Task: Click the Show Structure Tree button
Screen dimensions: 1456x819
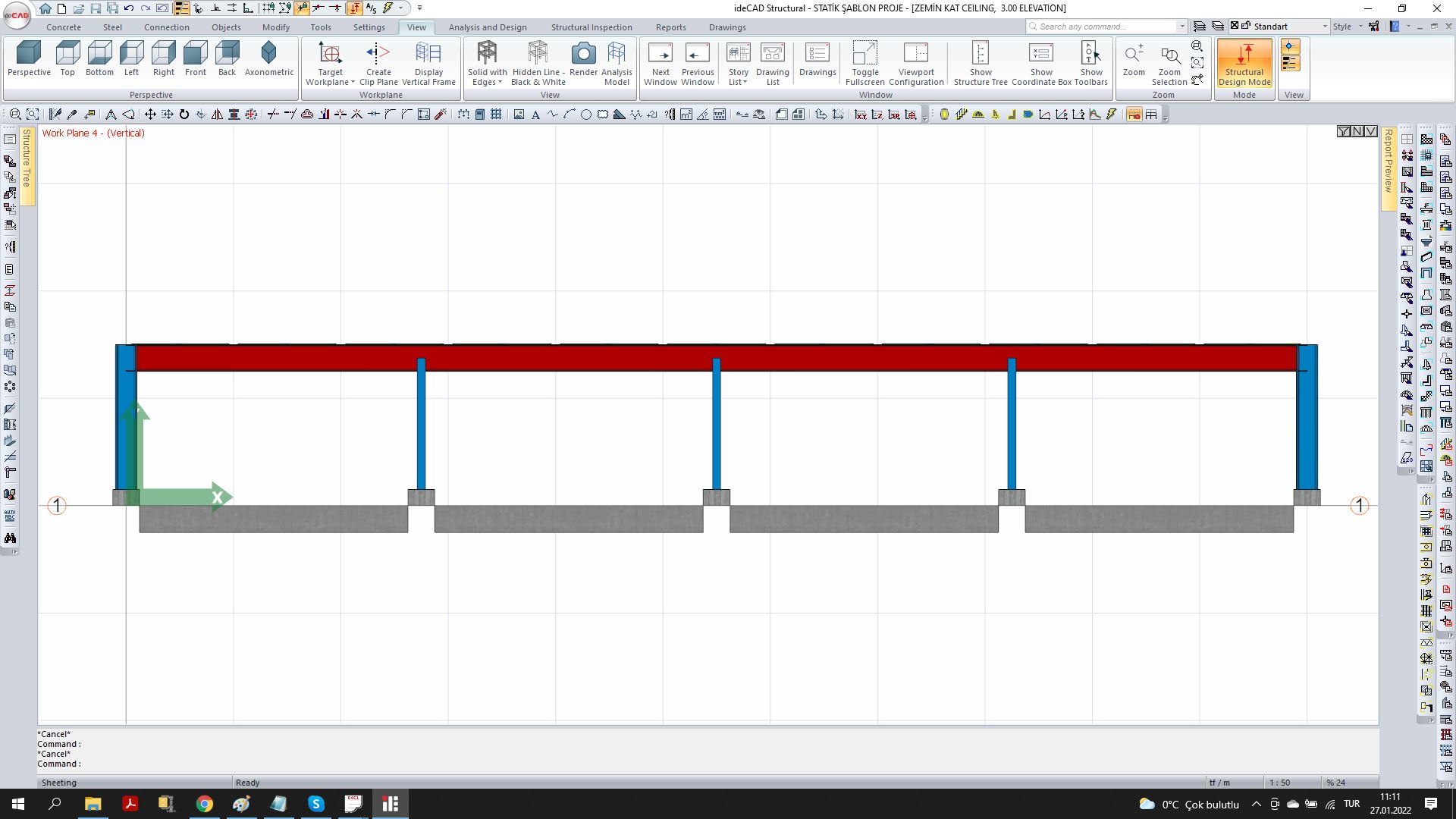Action: point(980,61)
